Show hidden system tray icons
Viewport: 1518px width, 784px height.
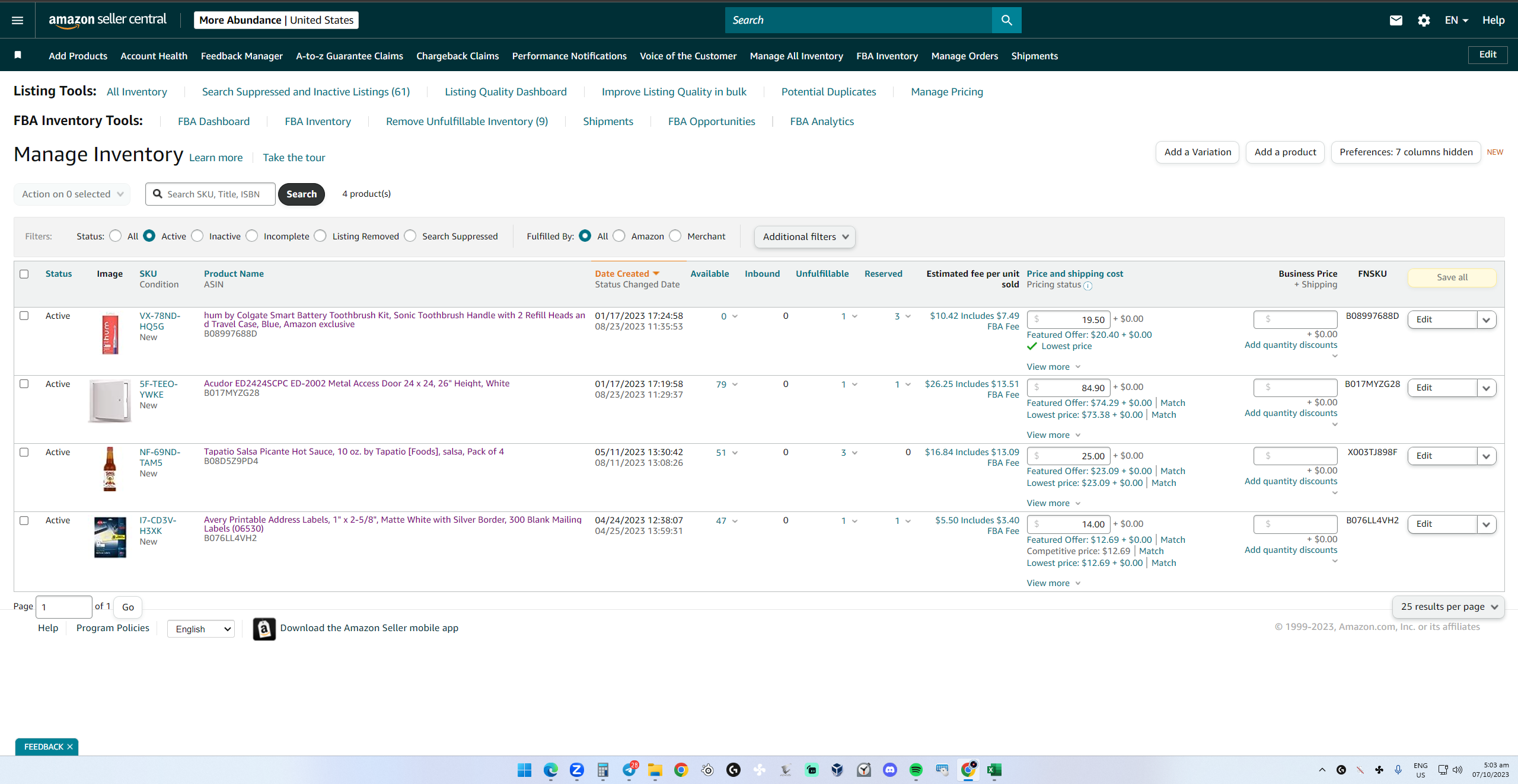pos(1322,770)
